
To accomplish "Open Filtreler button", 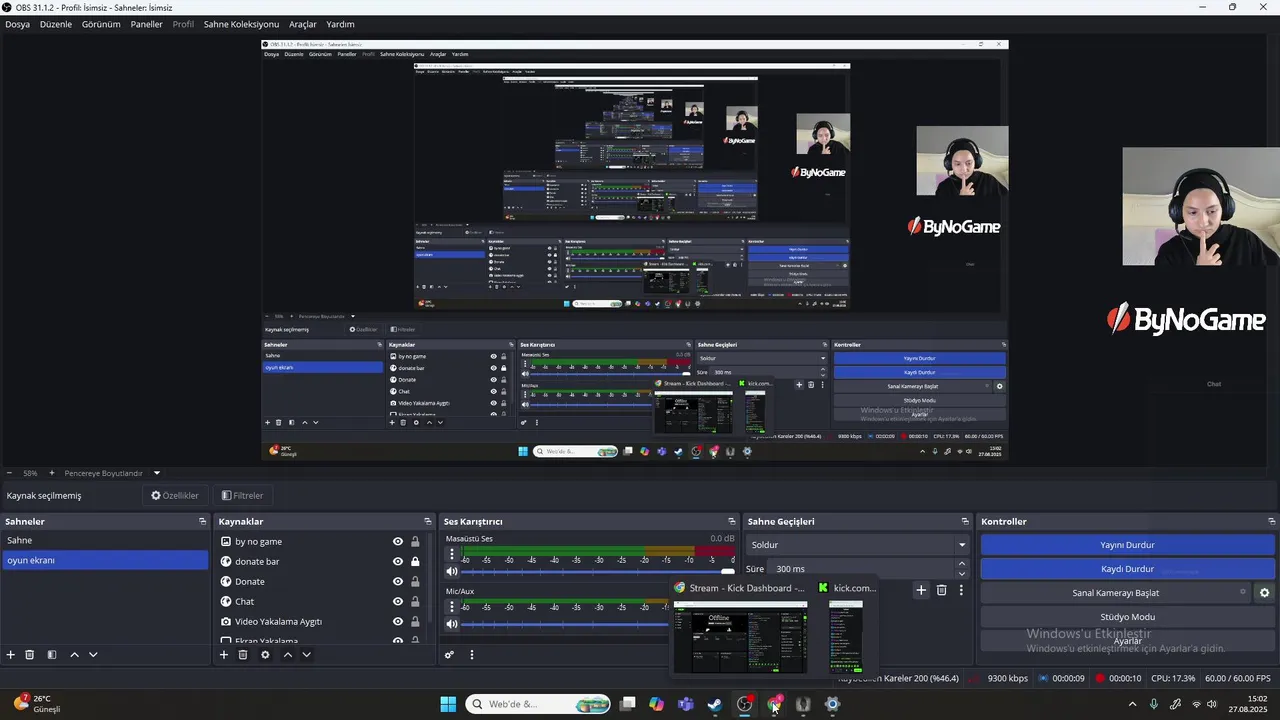I will coord(243,495).
